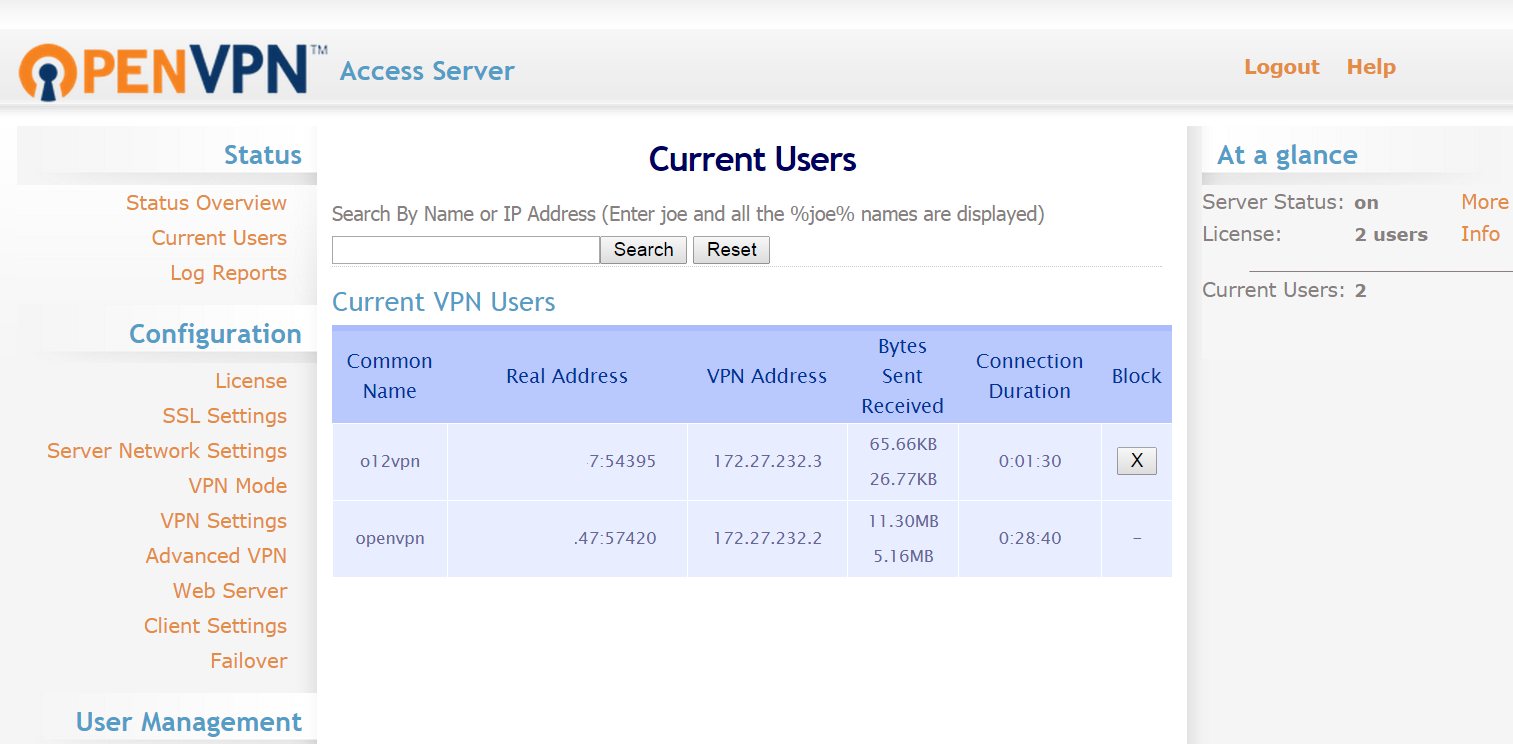
Task: Open Server Network Settings
Action: 167,451
